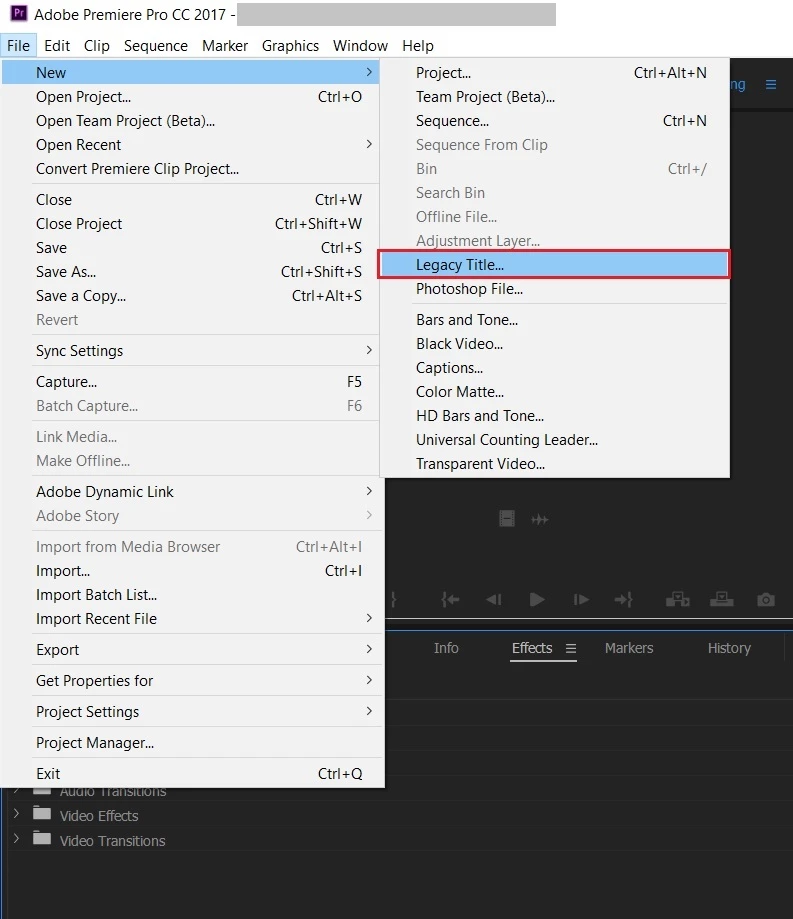793x919 pixels.
Task: Click the Overwrite edit icon
Action: tap(721, 600)
